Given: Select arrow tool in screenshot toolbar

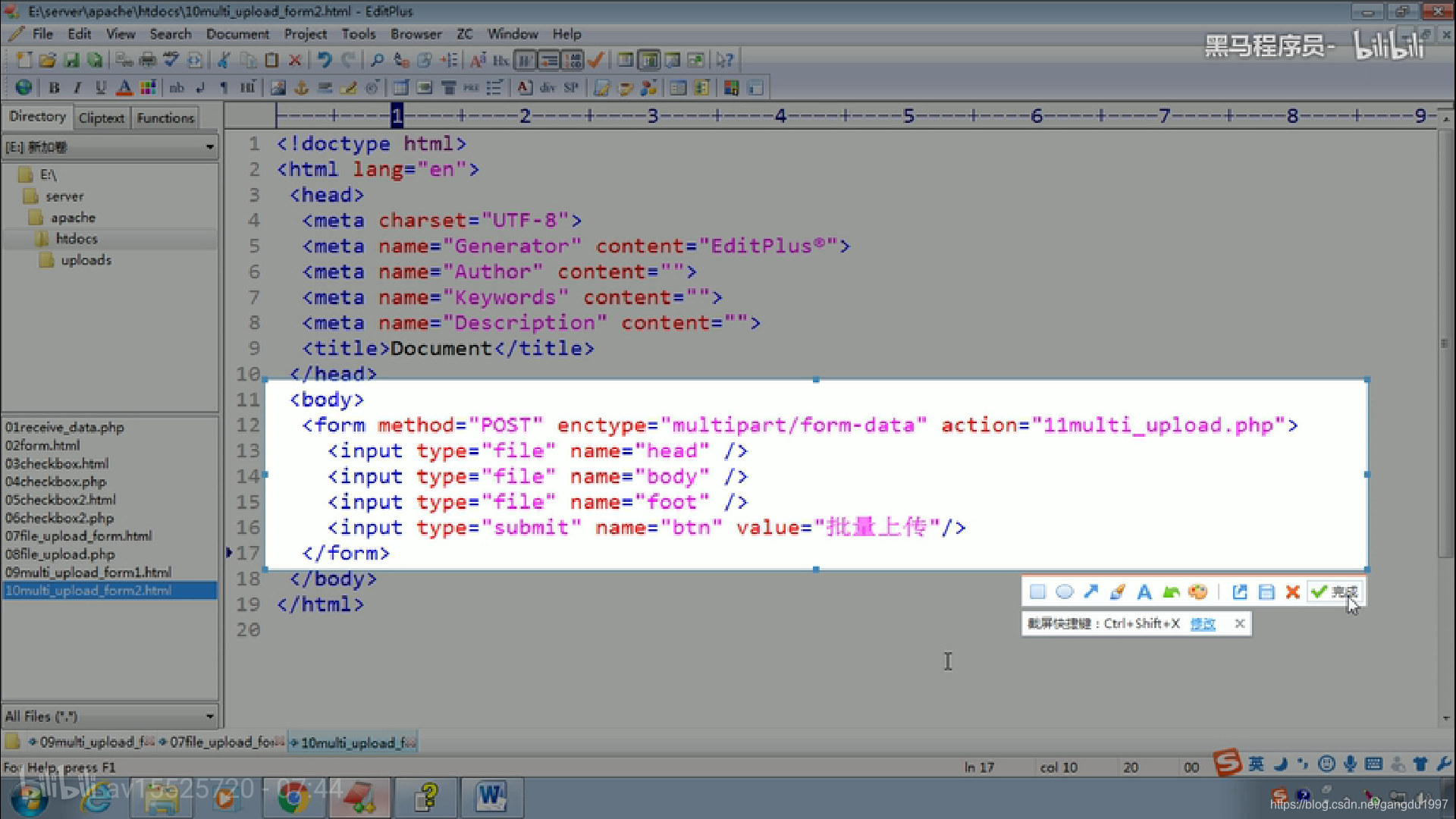Looking at the screenshot, I should 1090,592.
